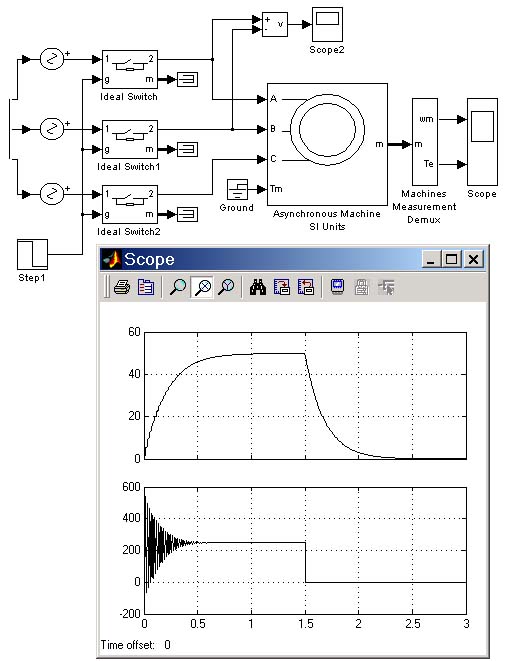Select the Ground block
505x661 pixels.
point(237,189)
